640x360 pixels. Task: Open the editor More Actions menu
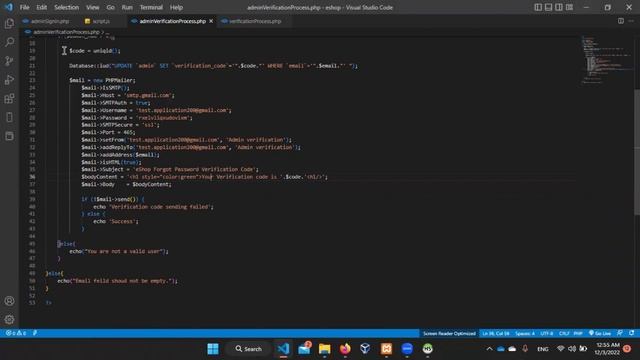point(631,21)
